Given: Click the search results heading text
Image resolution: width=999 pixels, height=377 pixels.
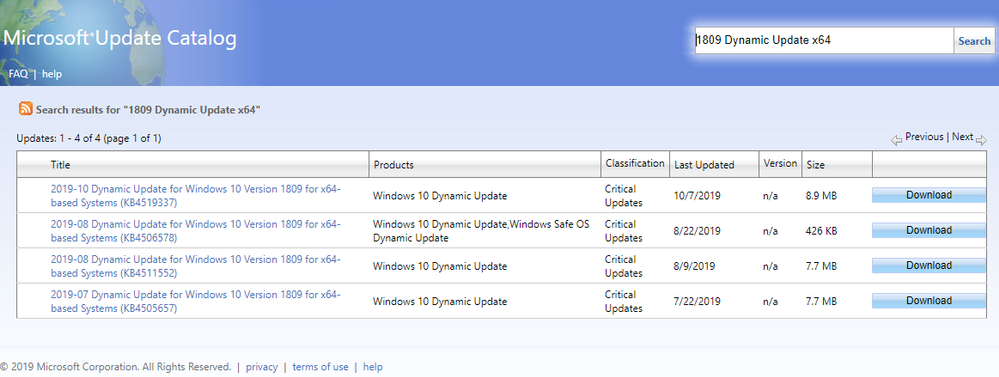Looking at the screenshot, I should point(148,110).
